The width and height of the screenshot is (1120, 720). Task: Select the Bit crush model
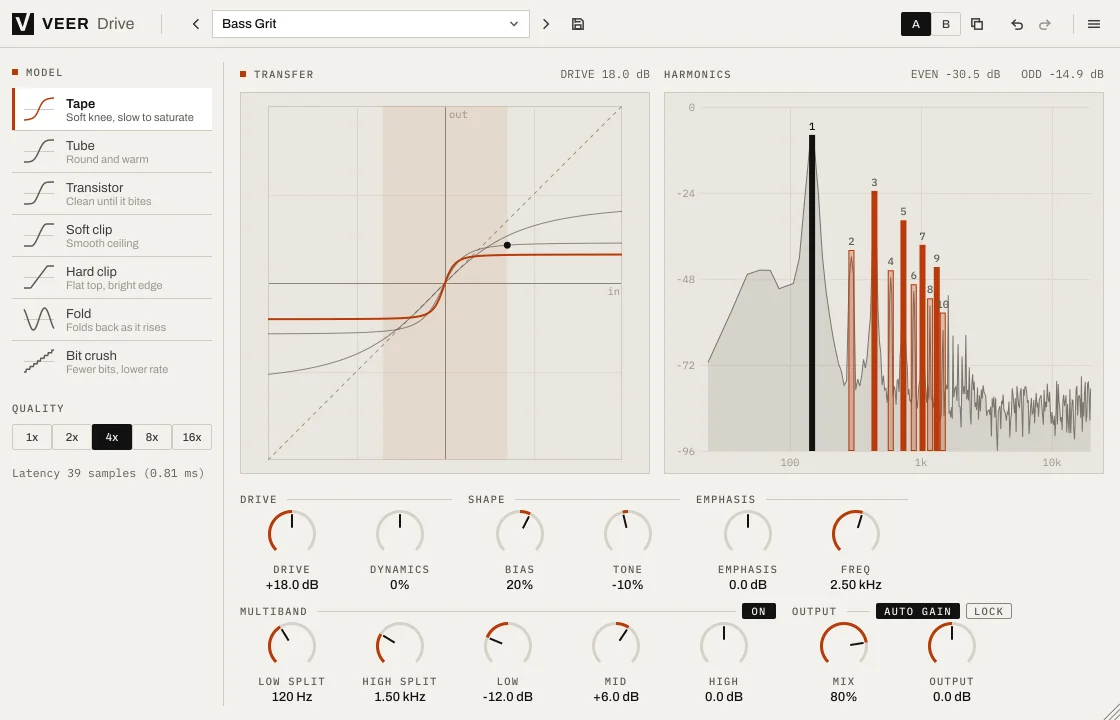coord(112,361)
